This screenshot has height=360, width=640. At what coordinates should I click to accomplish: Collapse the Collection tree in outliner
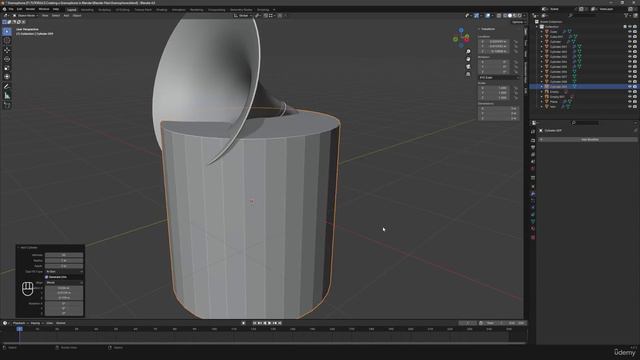pyautogui.click(x=537, y=27)
